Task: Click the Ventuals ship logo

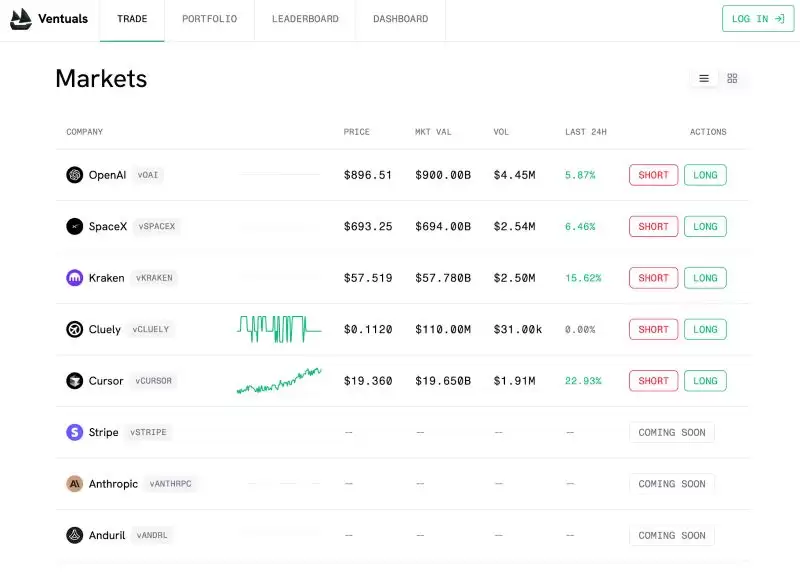Action: (21, 19)
